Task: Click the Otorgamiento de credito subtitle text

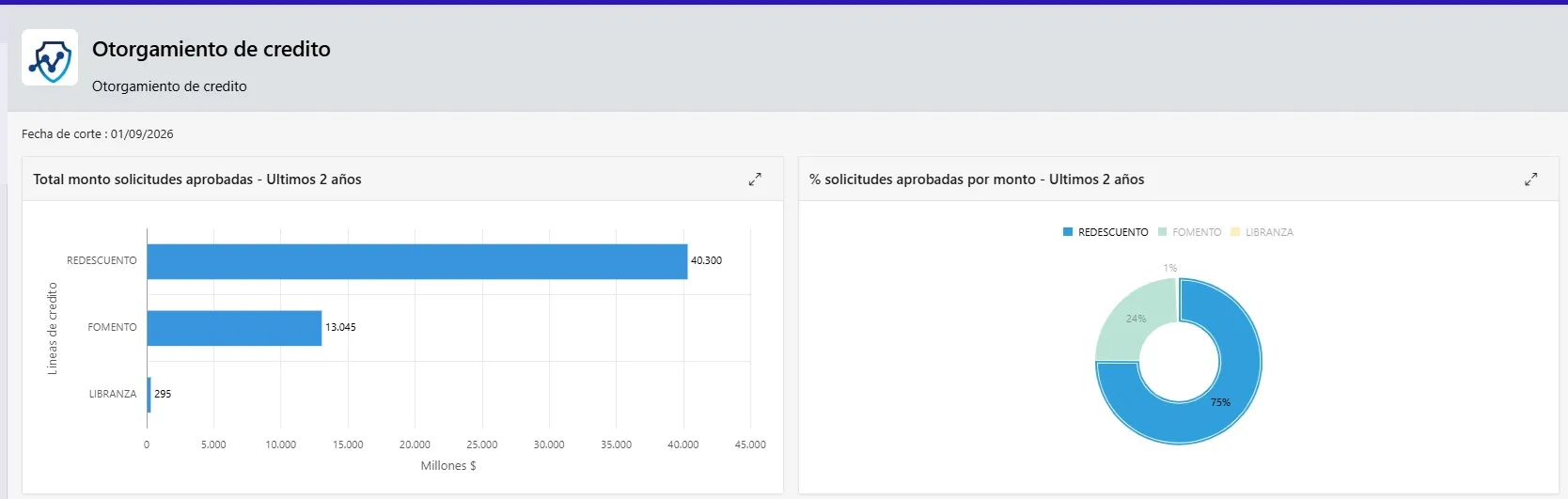Action: point(169,86)
